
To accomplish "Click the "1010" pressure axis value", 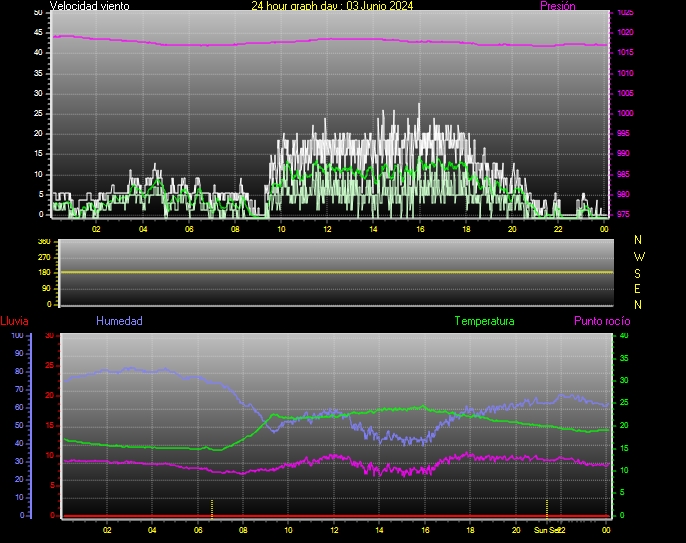I will click(x=625, y=73).
